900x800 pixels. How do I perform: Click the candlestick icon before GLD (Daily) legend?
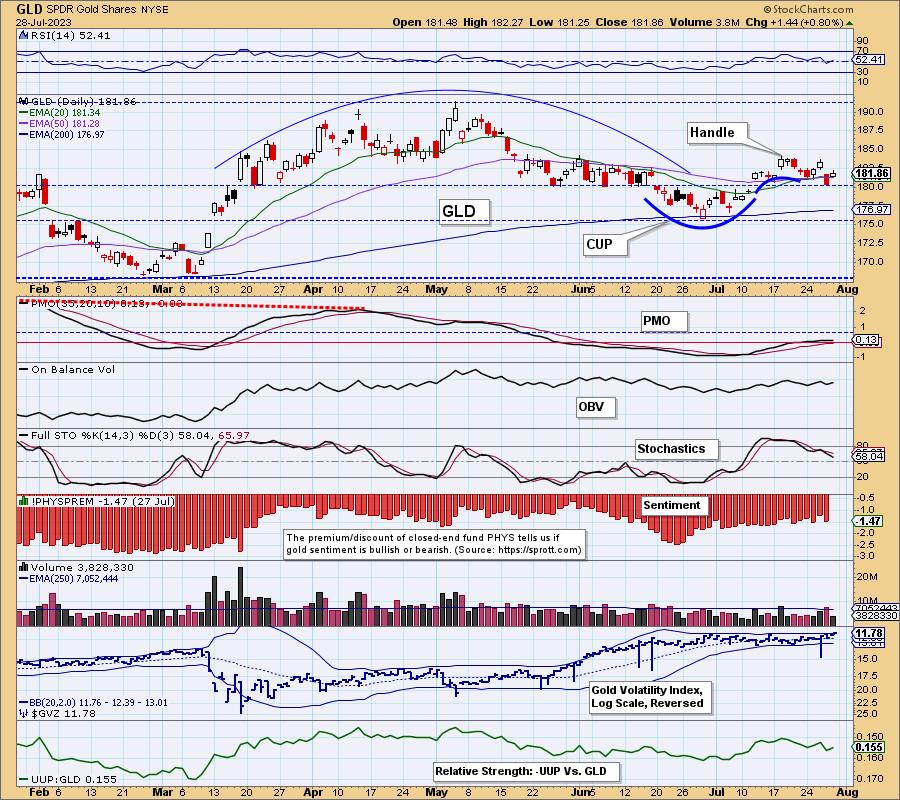(24, 102)
